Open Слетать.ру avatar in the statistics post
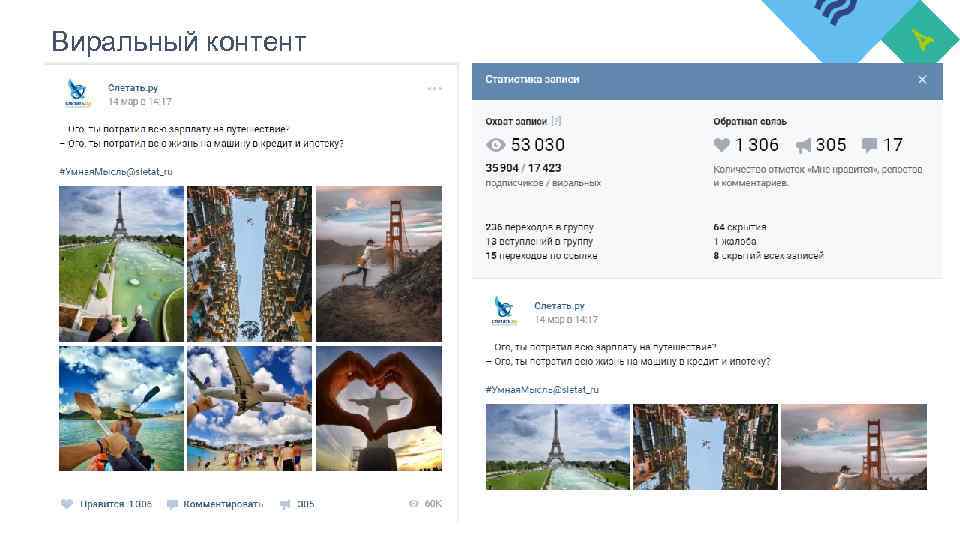The image size is (960, 540). [x=504, y=311]
